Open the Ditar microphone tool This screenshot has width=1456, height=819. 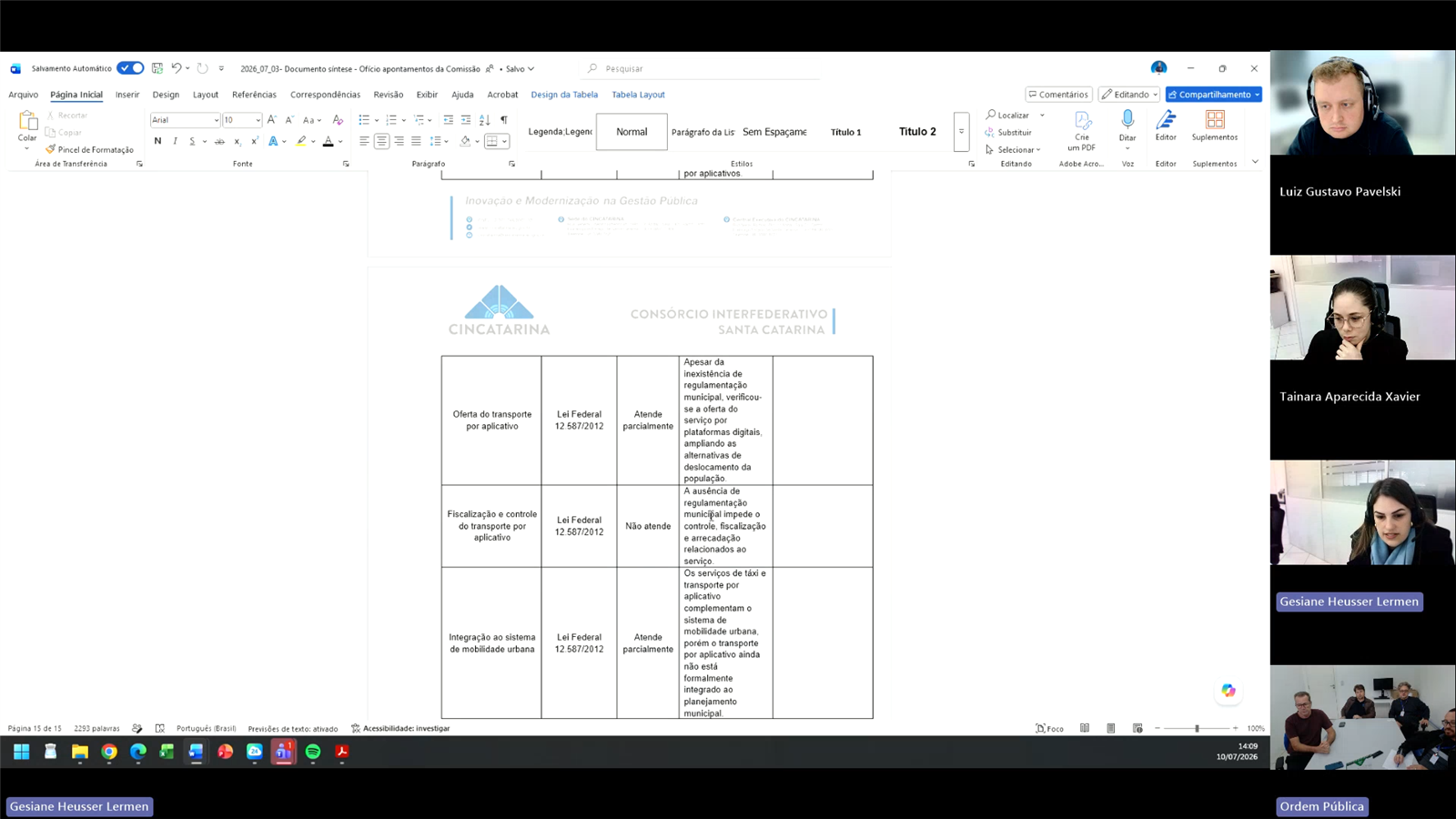(x=1127, y=126)
